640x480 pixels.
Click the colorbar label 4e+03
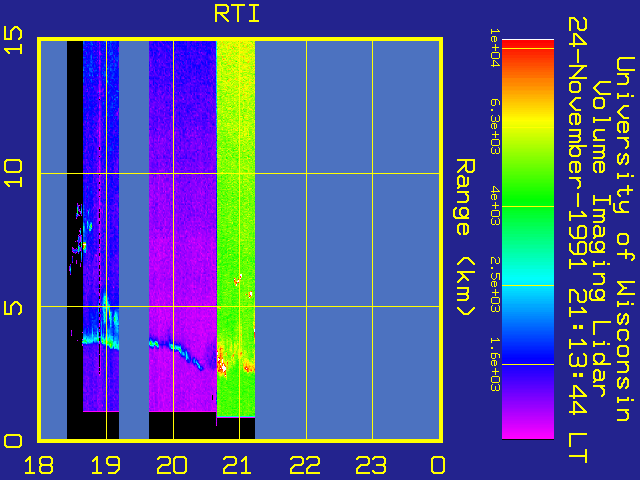coord(494,206)
